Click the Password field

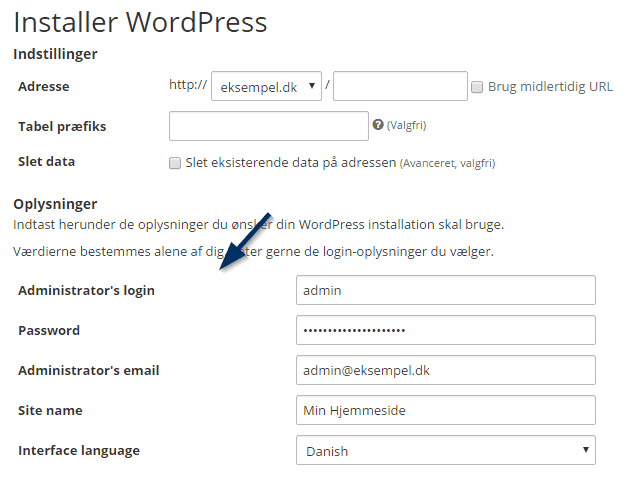tap(446, 330)
